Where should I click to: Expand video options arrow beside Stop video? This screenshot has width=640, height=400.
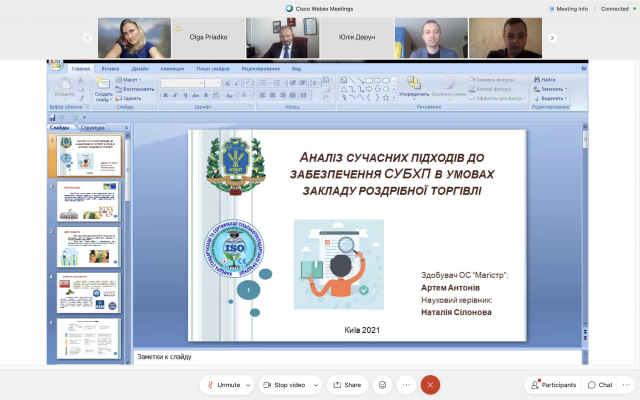point(315,384)
